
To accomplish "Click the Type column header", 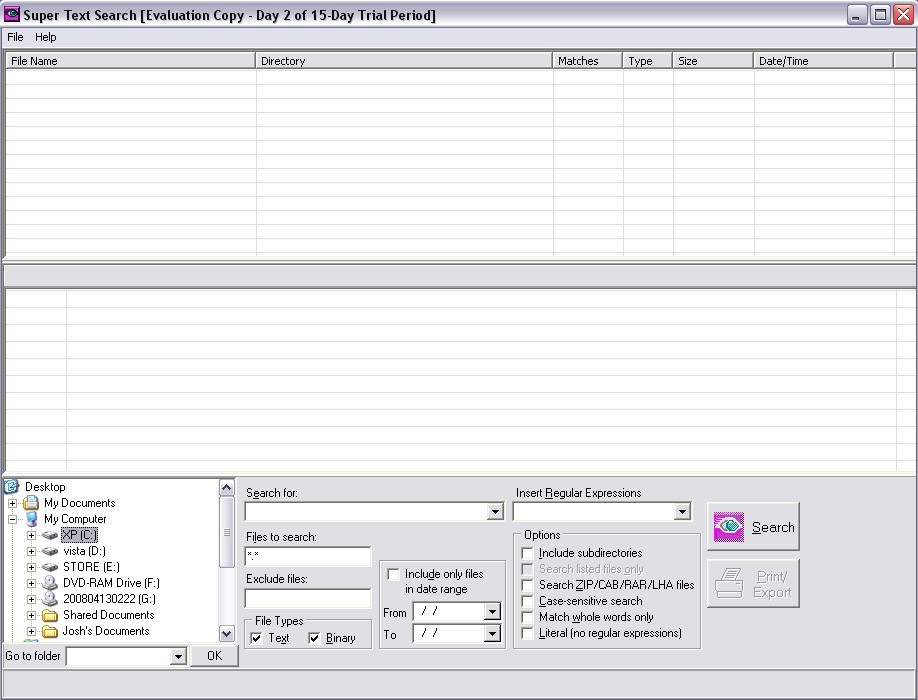I will click(648, 61).
